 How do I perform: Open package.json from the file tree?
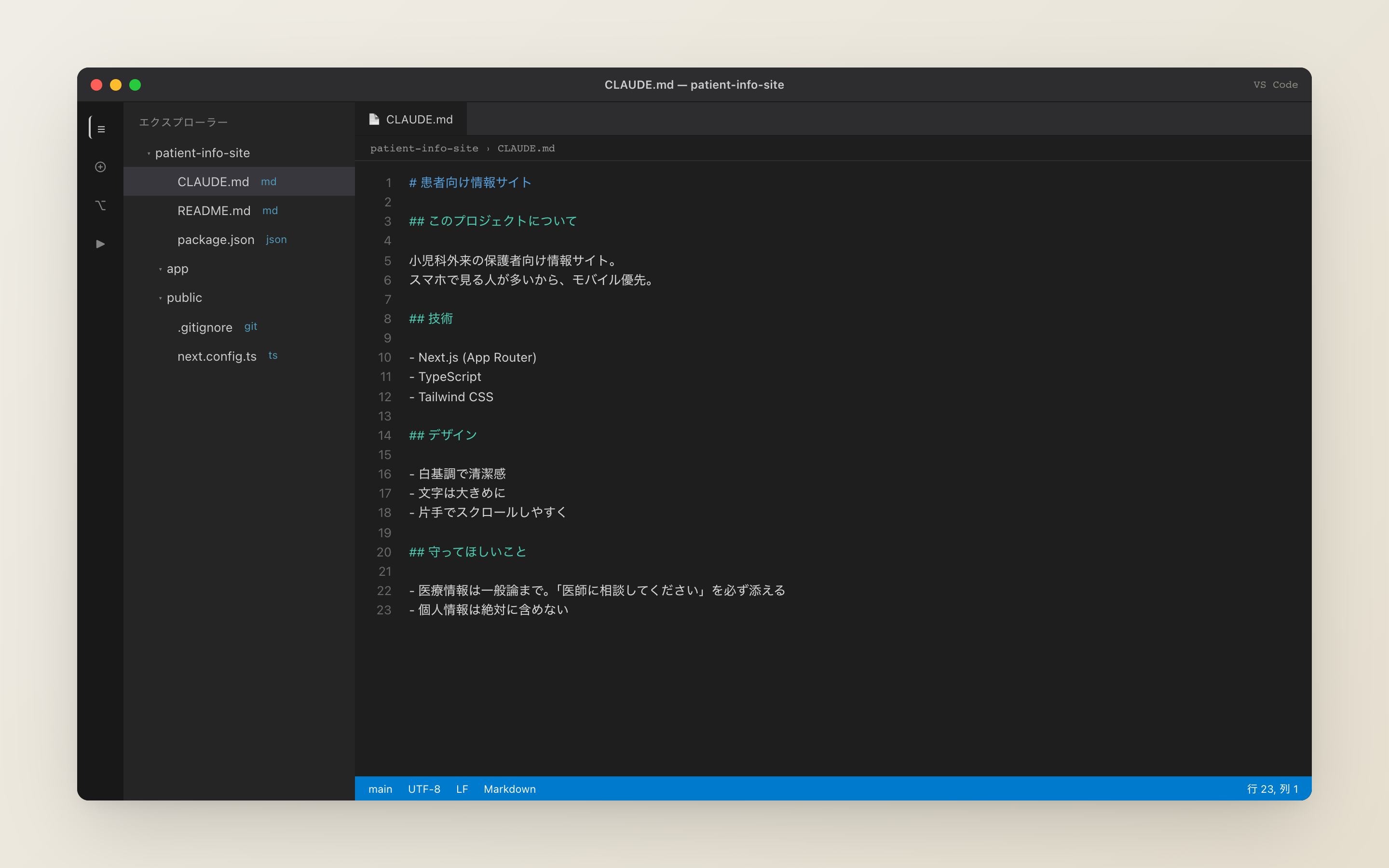click(x=239, y=239)
